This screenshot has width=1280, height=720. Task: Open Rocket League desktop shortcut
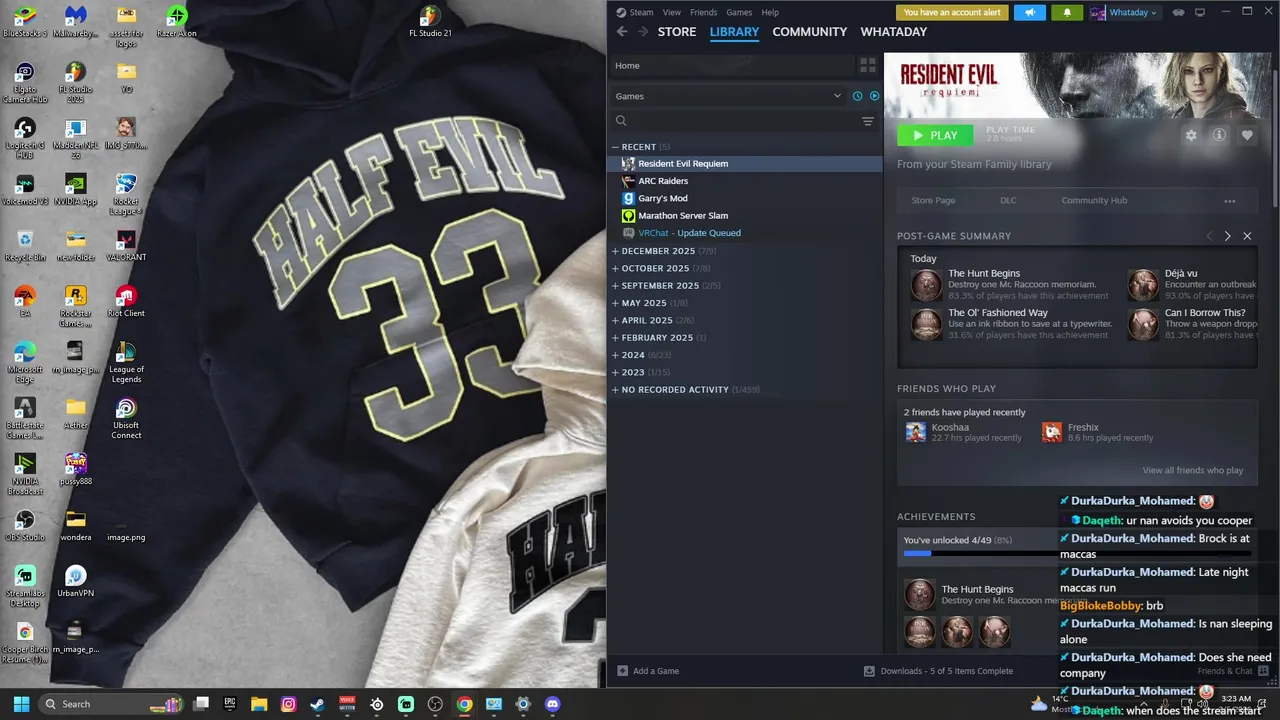coord(126,195)
